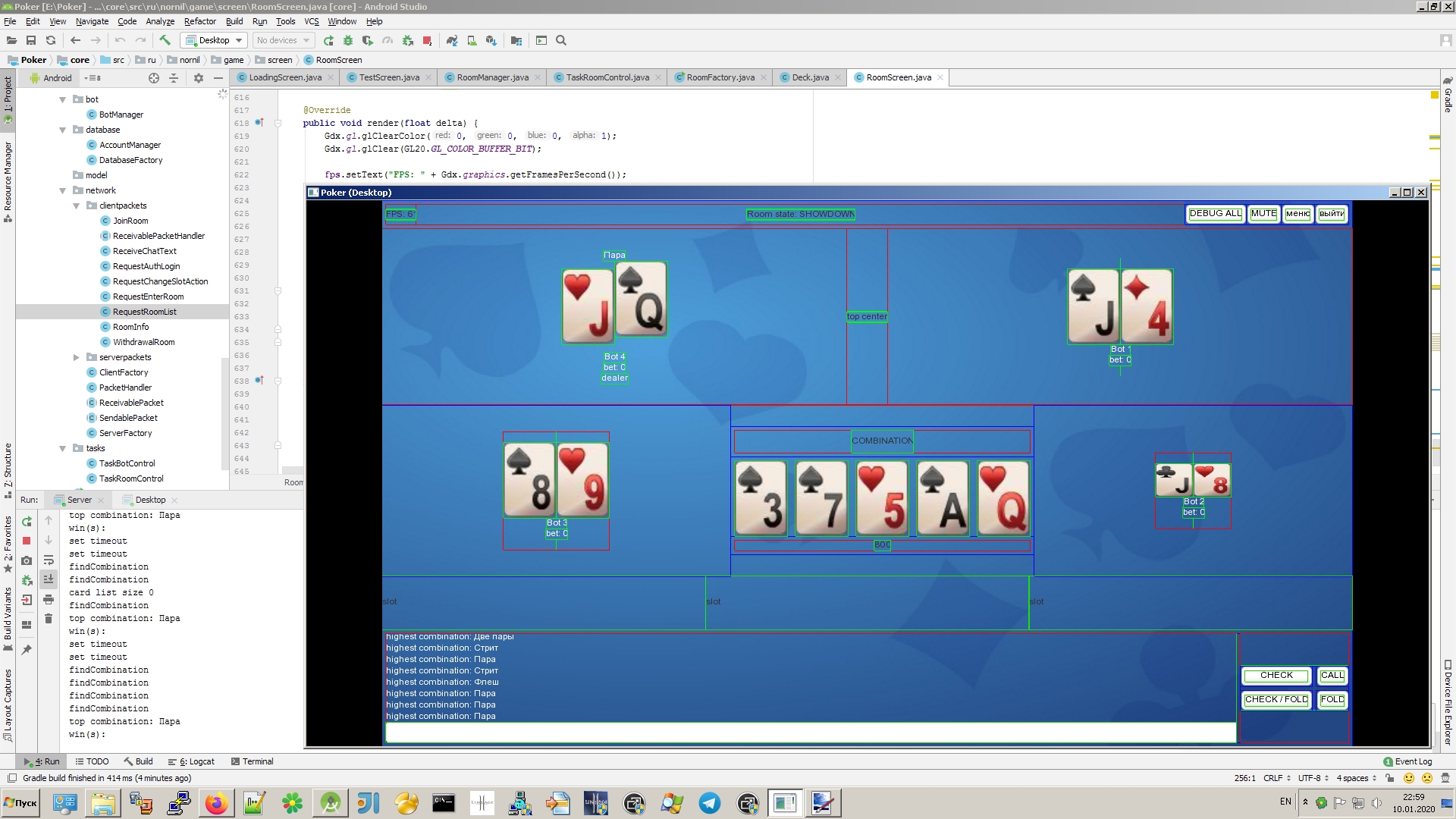
Task: Click MUTE button in Poker window
Action: (1263, 214)
